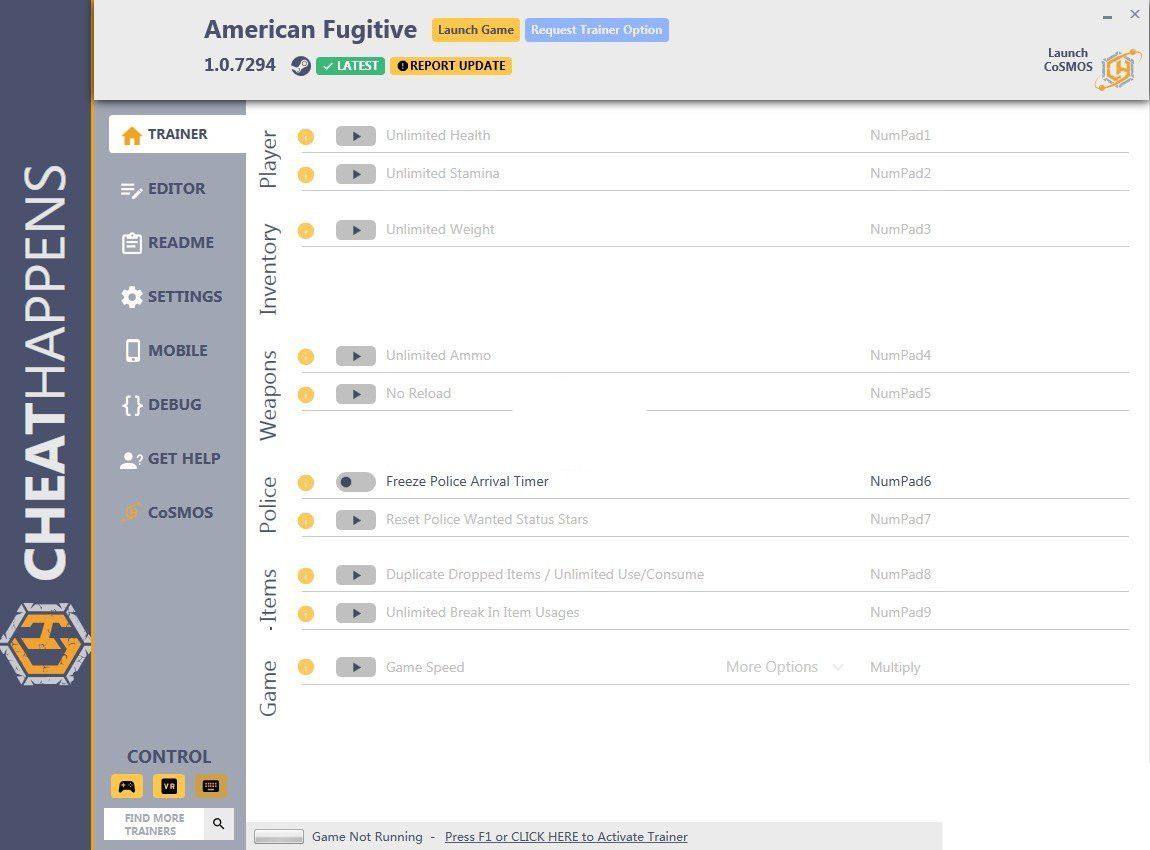The width and height of the screenshot is (1150, 850).
Task: Click the Multiply hotkey for Game Speed
Action: coord(895,667)
